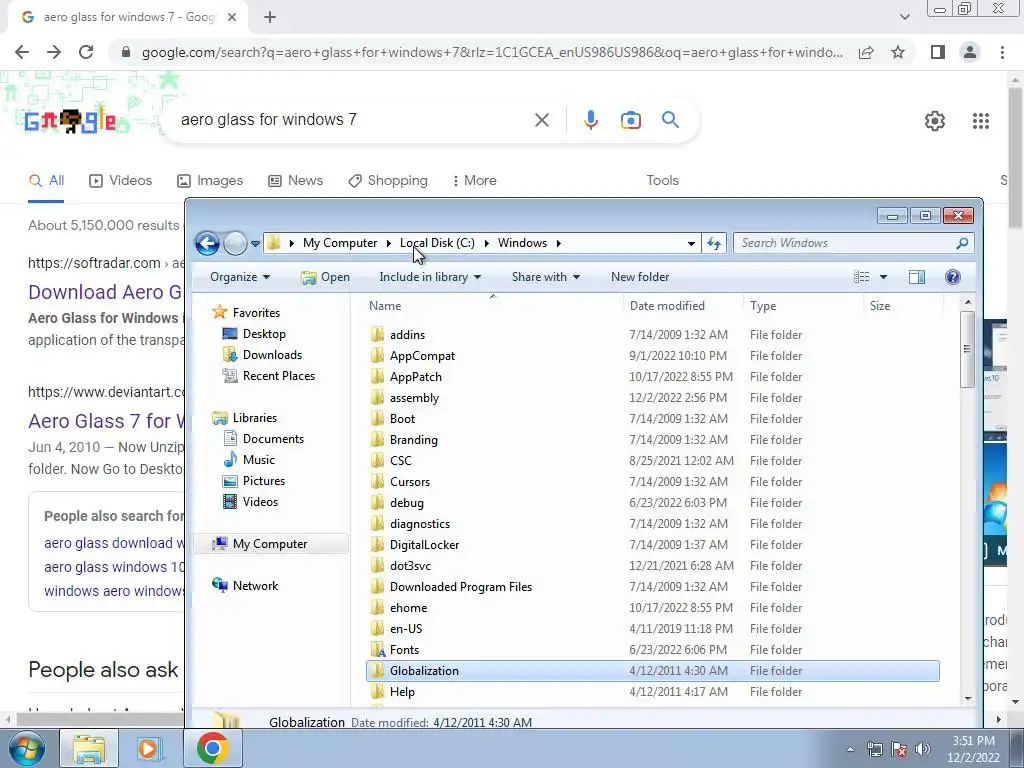The height and width of the screenshot is (768, 1024).
Task: Click the Tools button in Google
Action: [662, 181]
